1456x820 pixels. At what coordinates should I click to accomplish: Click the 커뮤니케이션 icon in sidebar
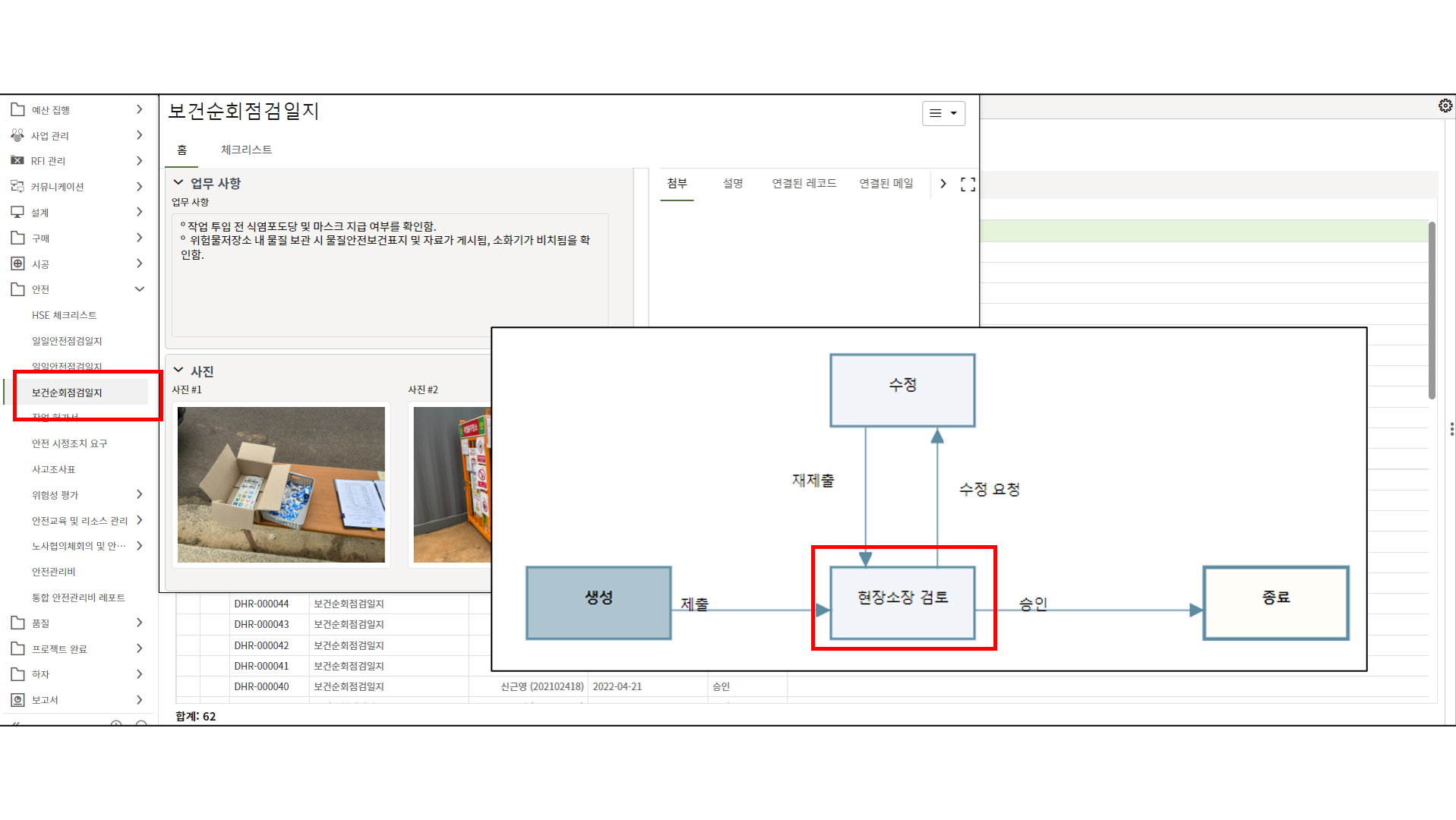(x=17, y=187)
